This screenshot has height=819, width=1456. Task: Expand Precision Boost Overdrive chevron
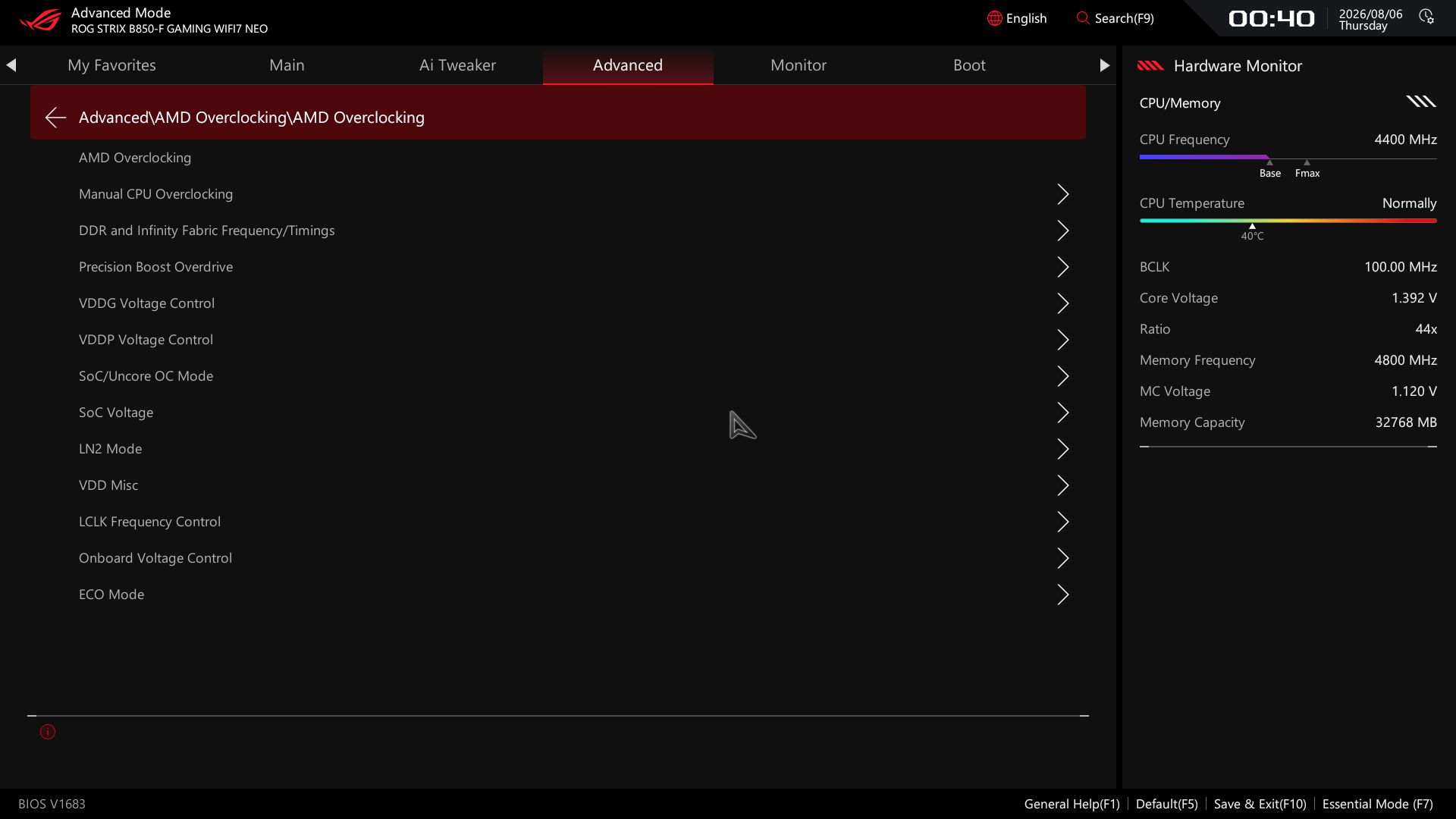click(x=1063, y=267)
